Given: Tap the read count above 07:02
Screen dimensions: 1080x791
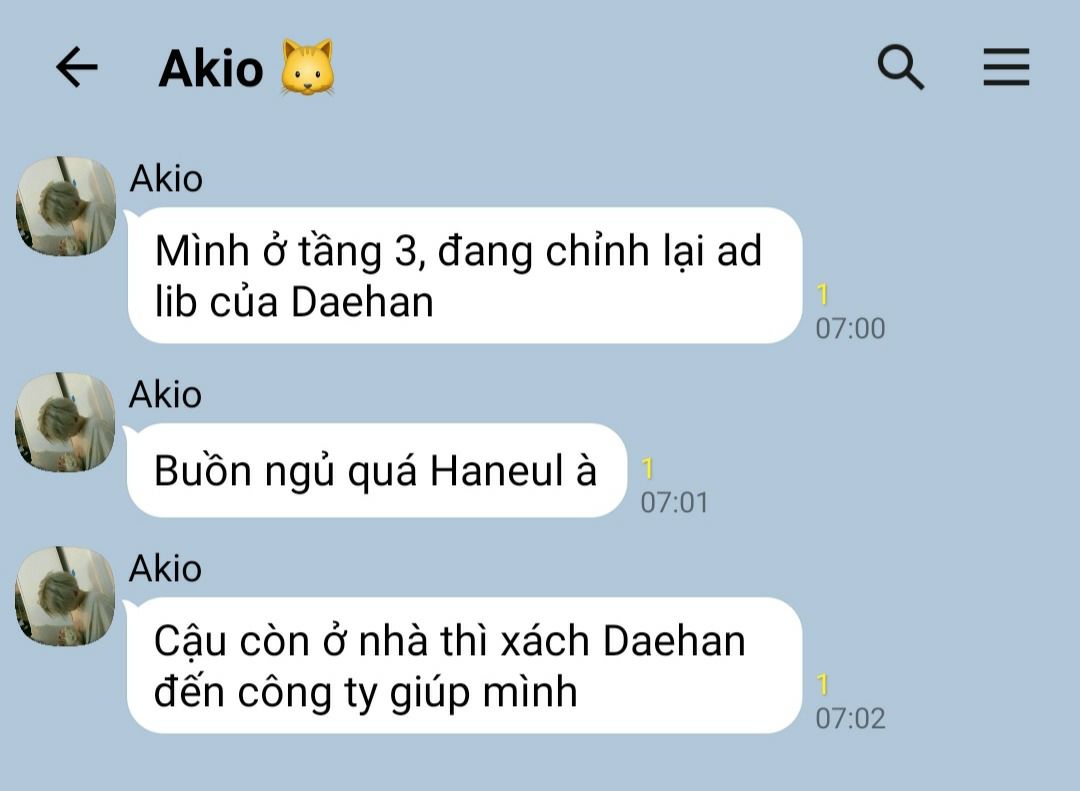Looking at the screenshot, I should click(x=822, y=685).
